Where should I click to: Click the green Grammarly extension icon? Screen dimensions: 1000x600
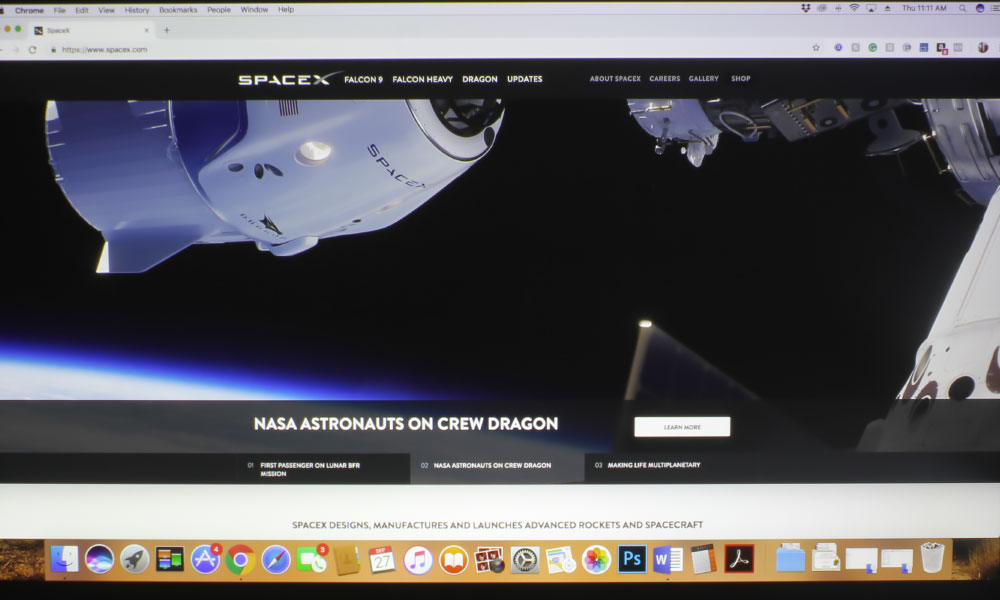872,48
